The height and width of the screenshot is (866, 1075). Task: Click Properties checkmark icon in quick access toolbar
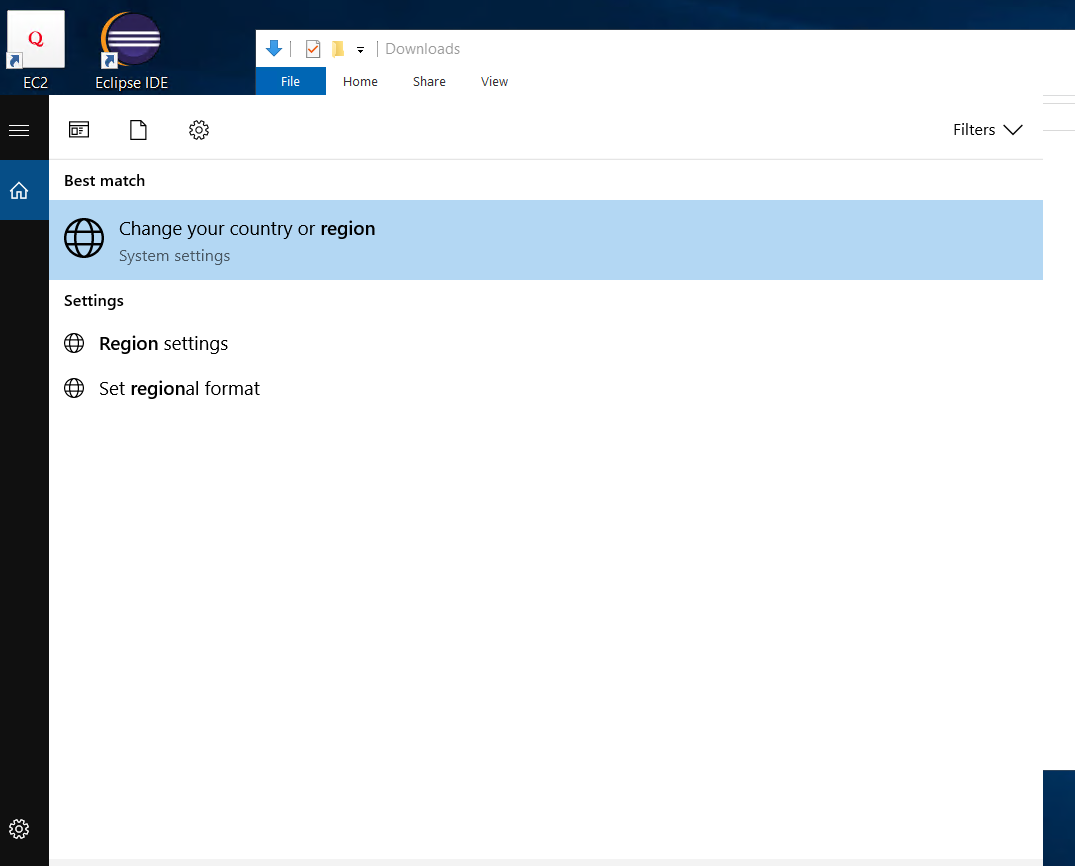313,49
